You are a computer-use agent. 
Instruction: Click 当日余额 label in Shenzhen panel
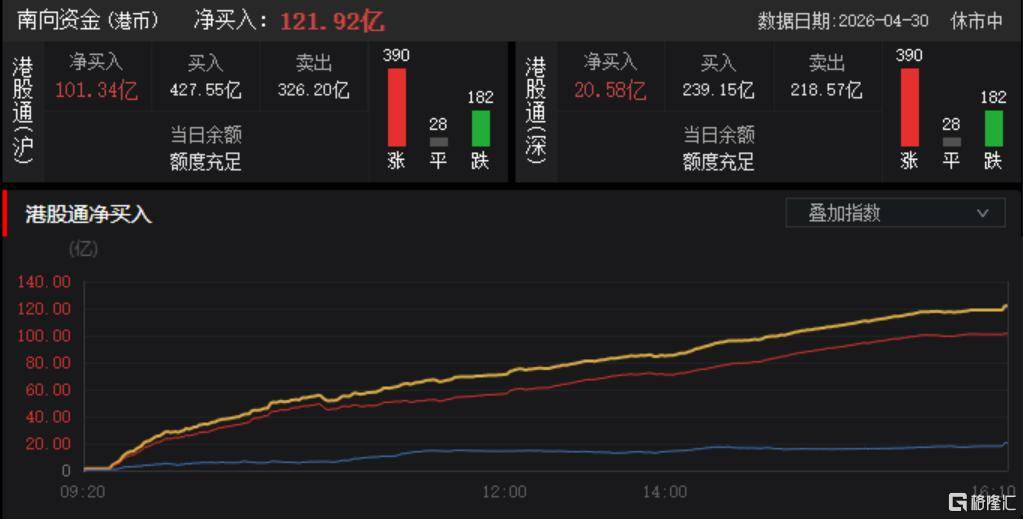[718, 135]
